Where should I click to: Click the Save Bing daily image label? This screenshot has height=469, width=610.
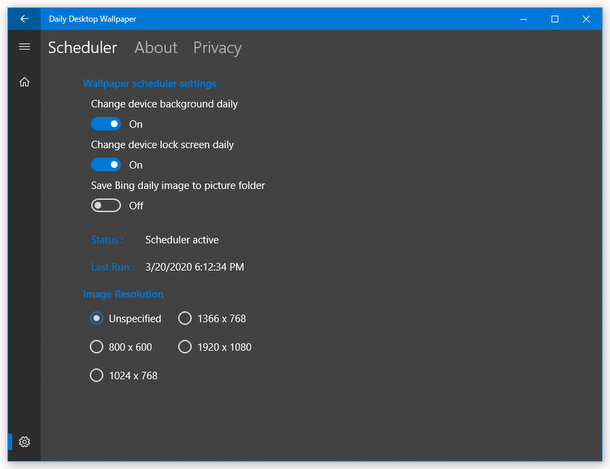[x=178, y=186]
